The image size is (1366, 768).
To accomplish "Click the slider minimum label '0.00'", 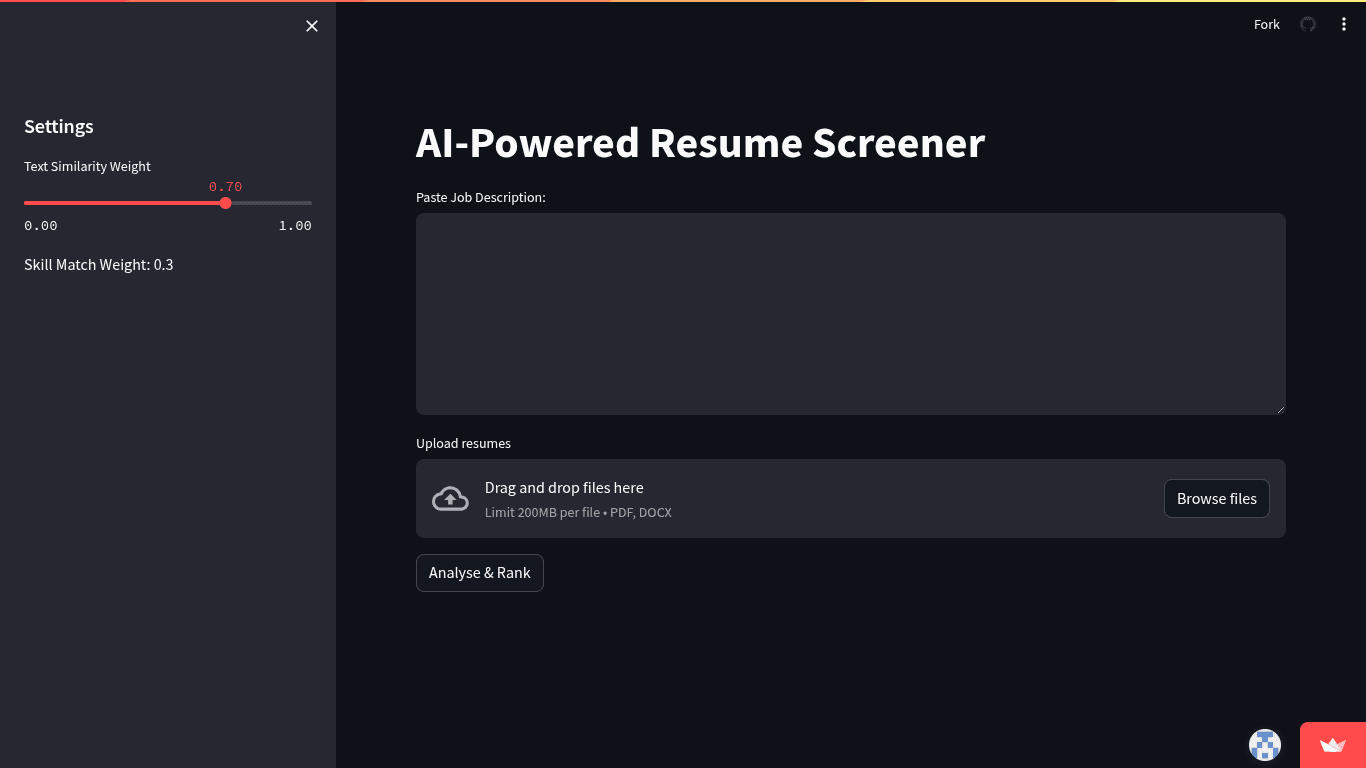I will [41, 226].
